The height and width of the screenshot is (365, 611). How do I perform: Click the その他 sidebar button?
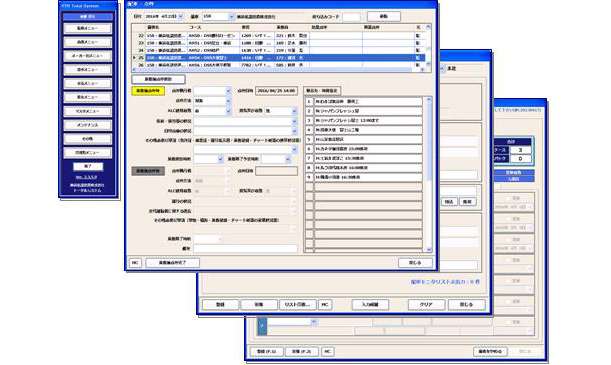(88, 139)
